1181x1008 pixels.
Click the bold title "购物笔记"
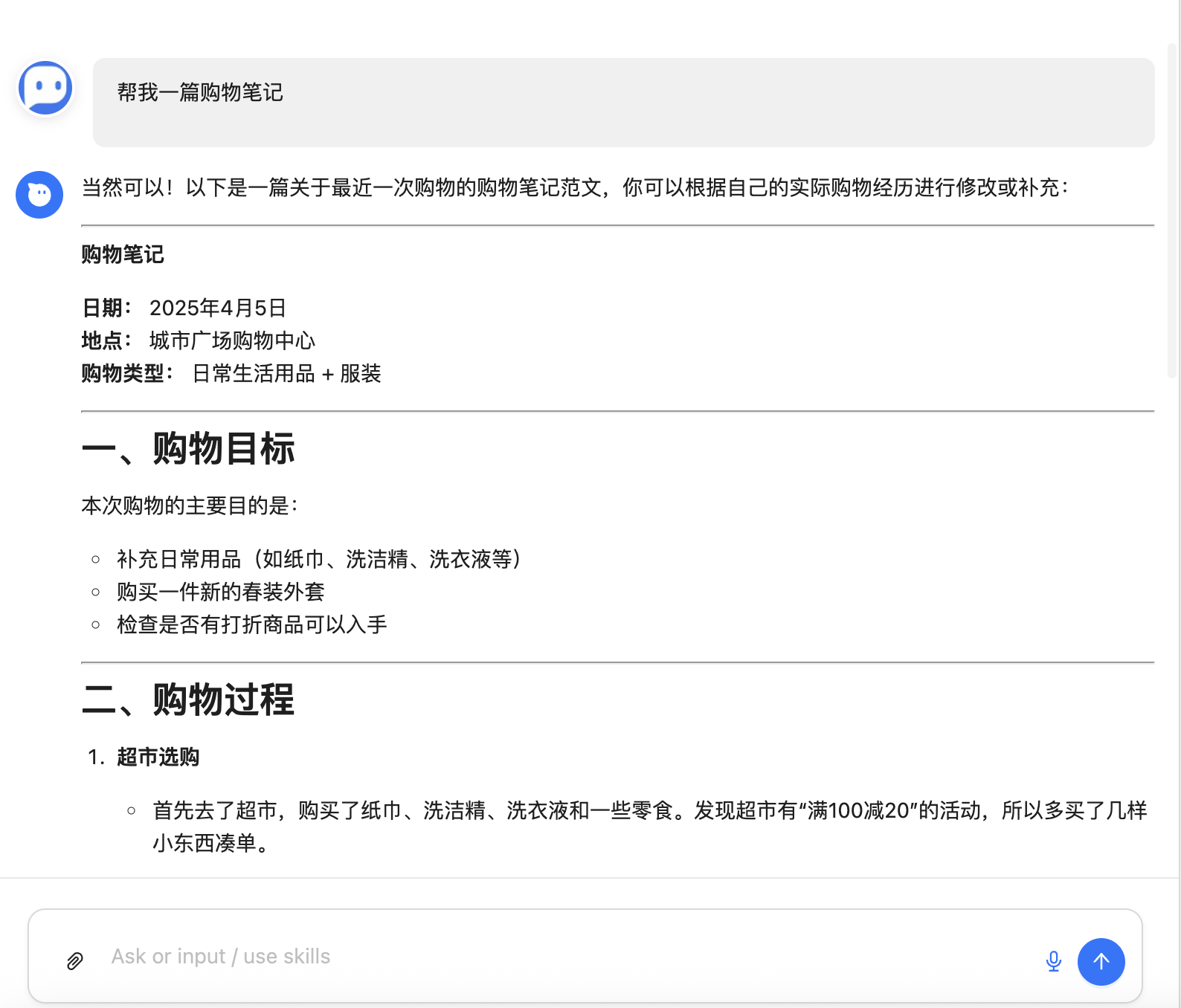click(123, 255)
